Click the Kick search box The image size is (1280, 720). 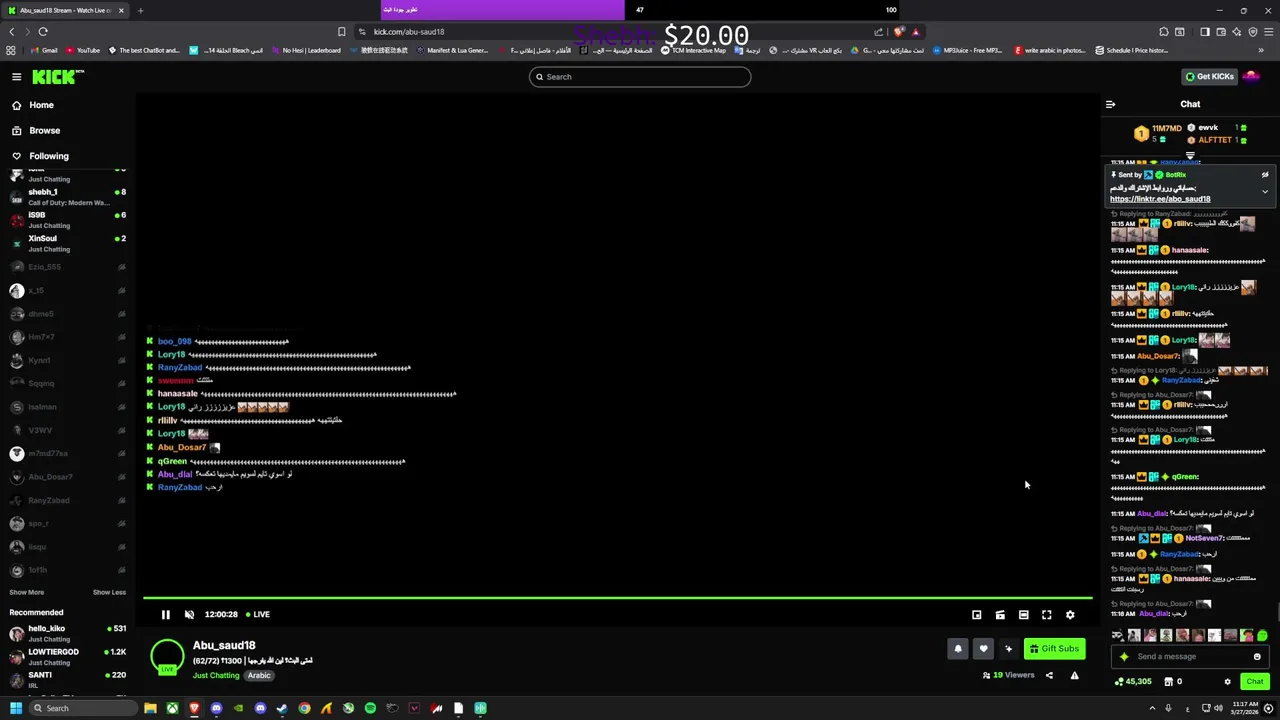click(640, 77)
